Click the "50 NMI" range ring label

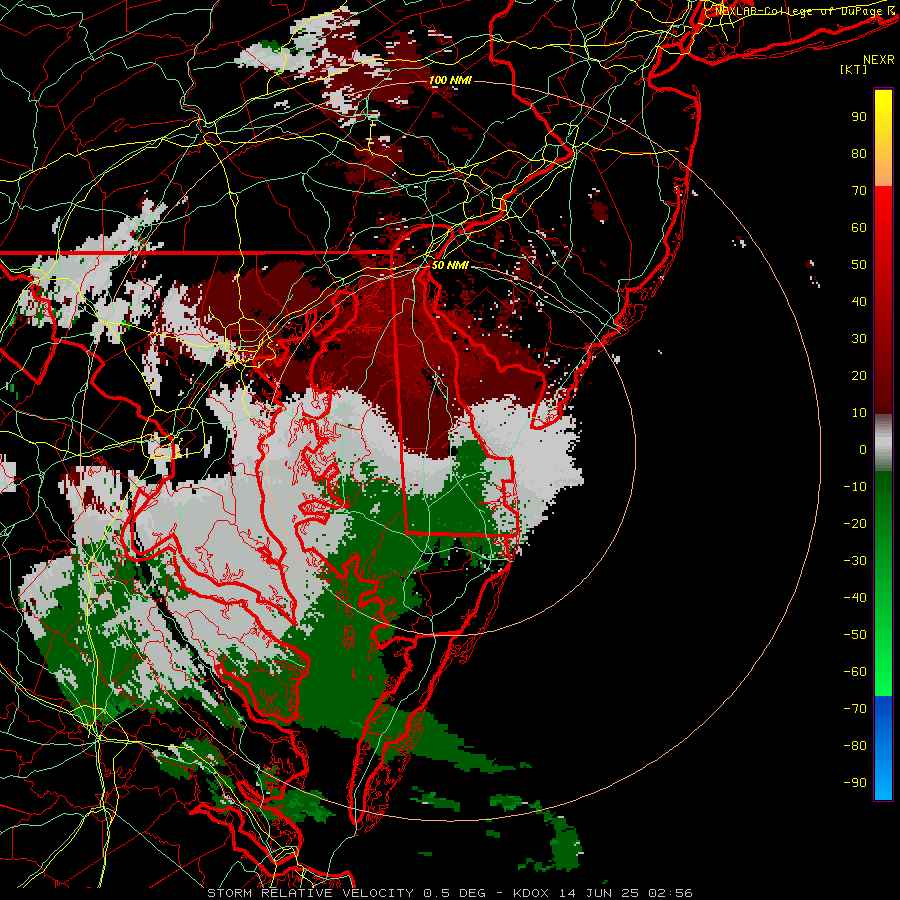[450, 265]
